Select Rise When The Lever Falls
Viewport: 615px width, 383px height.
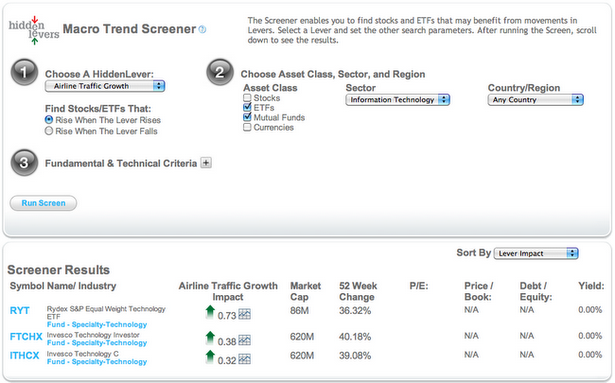[49, 131]
